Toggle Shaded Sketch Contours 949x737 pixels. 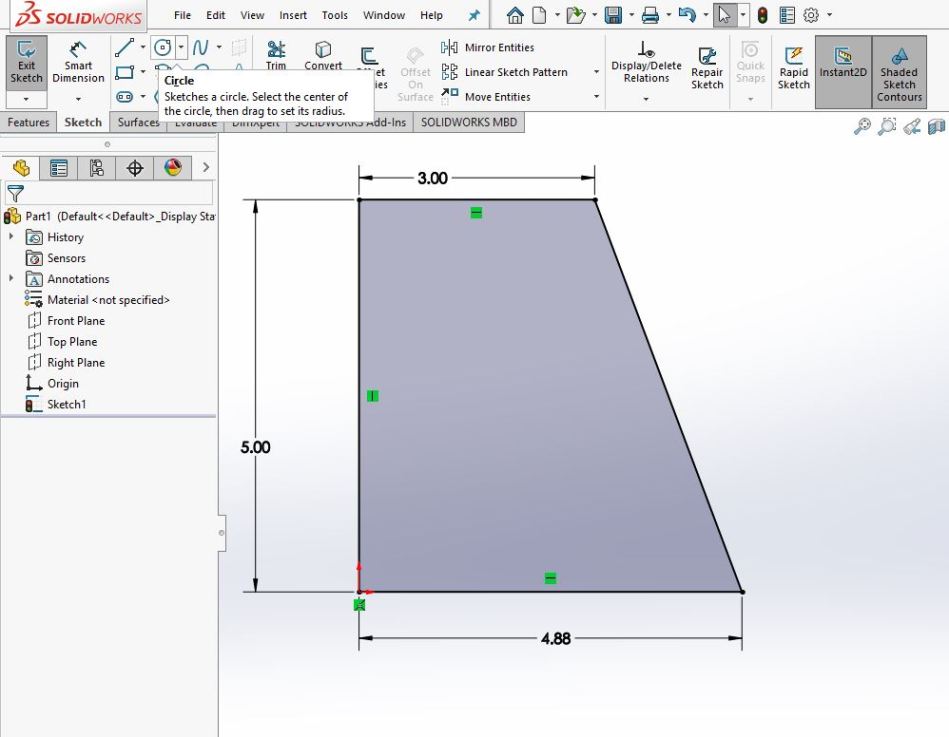pyautogui.click(x=899, y=70)
